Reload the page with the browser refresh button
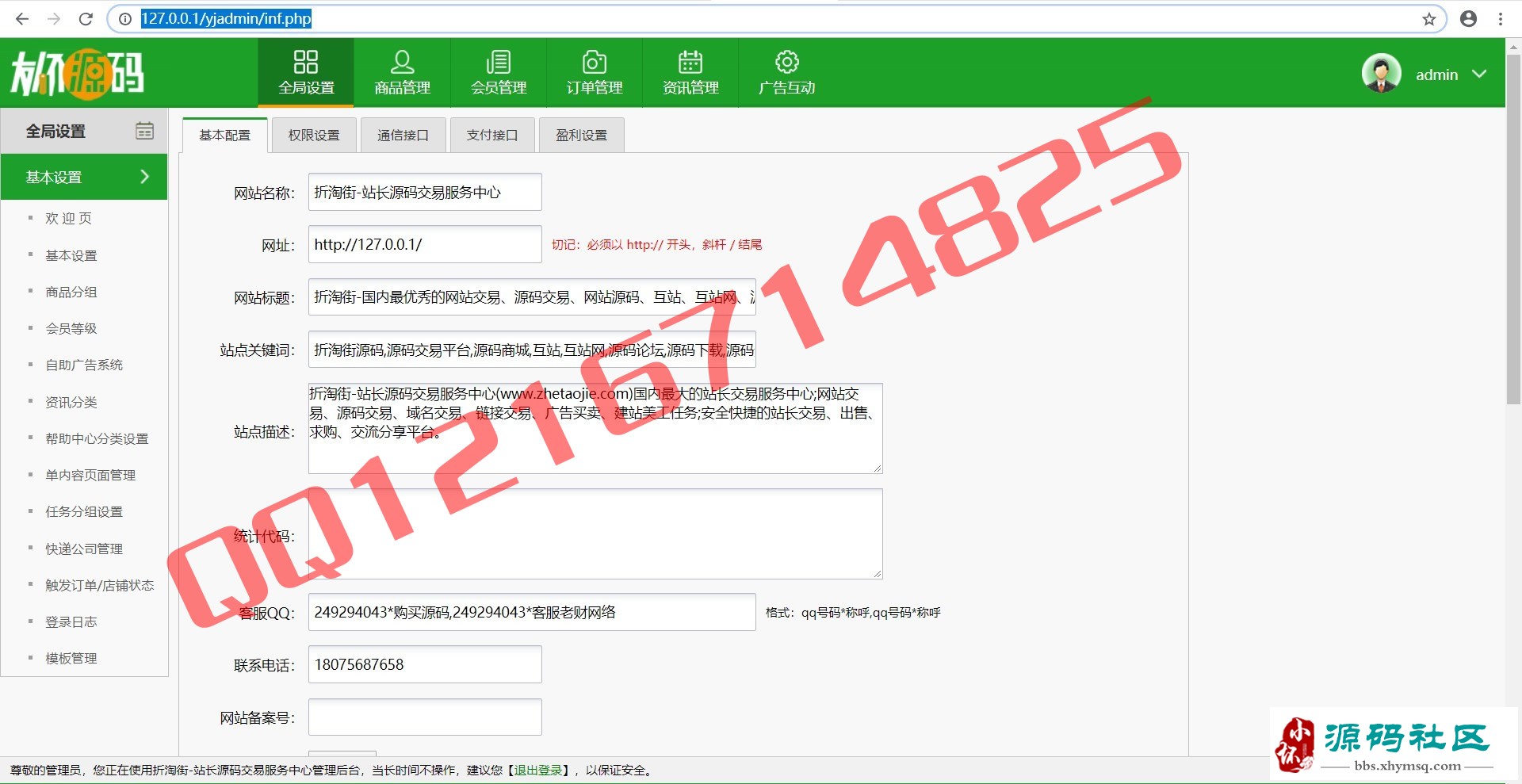This screenshot has width=1522, height=784. coord(86,19)
